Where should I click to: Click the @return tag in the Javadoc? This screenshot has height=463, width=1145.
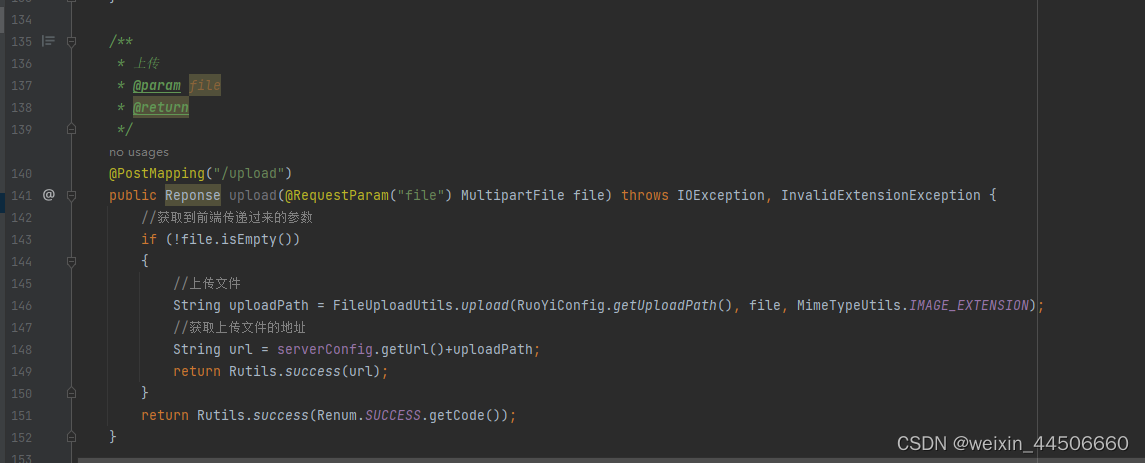161,107
